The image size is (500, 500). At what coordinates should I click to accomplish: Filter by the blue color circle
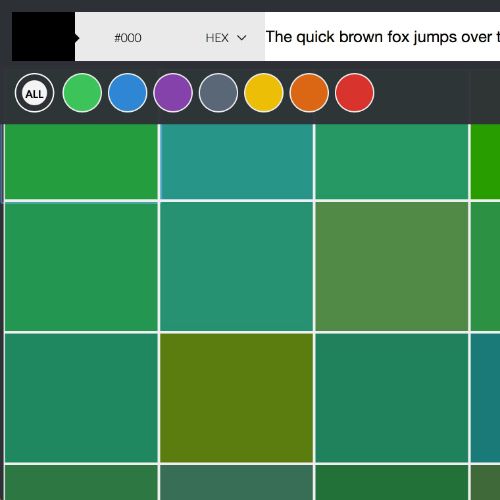[127, 93]
